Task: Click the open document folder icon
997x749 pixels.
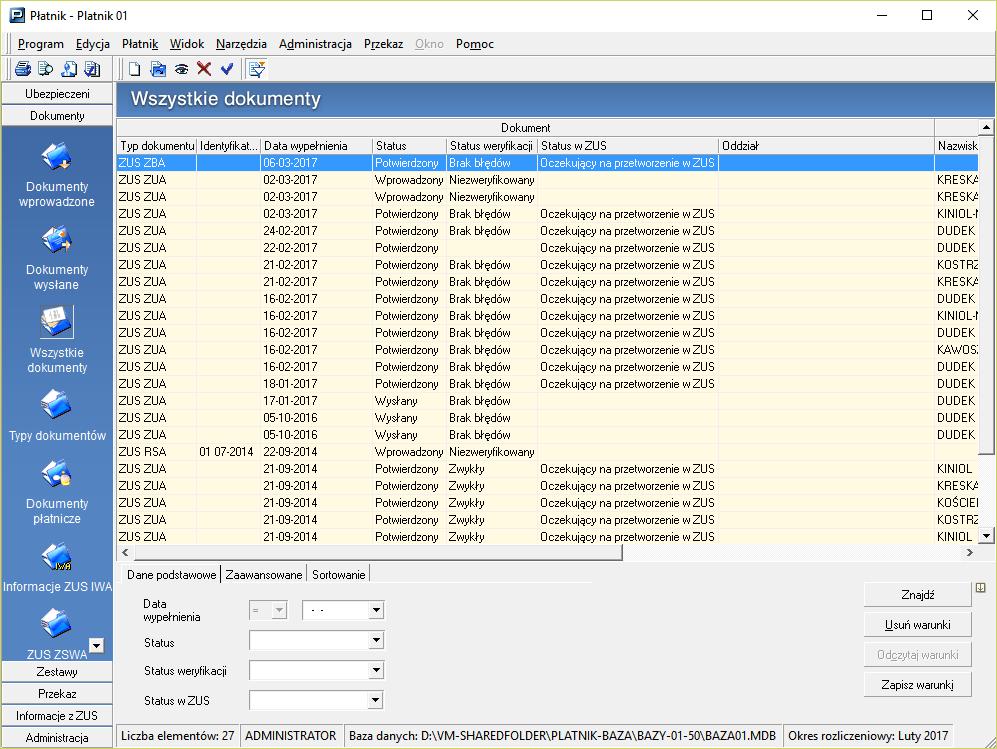Action: click(158, 69)
